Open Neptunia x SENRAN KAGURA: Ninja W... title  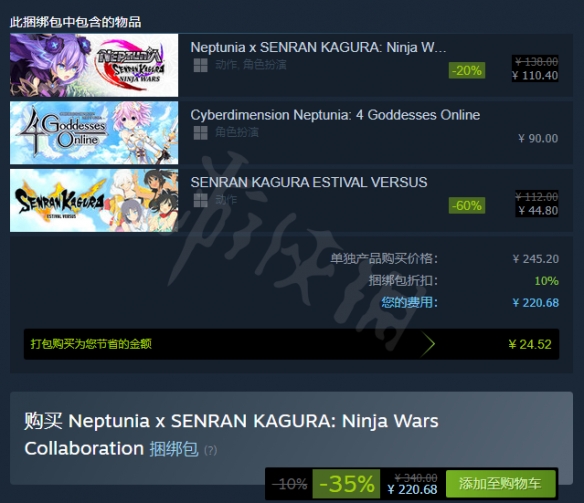pyautogui.click(x=318, y=48)
